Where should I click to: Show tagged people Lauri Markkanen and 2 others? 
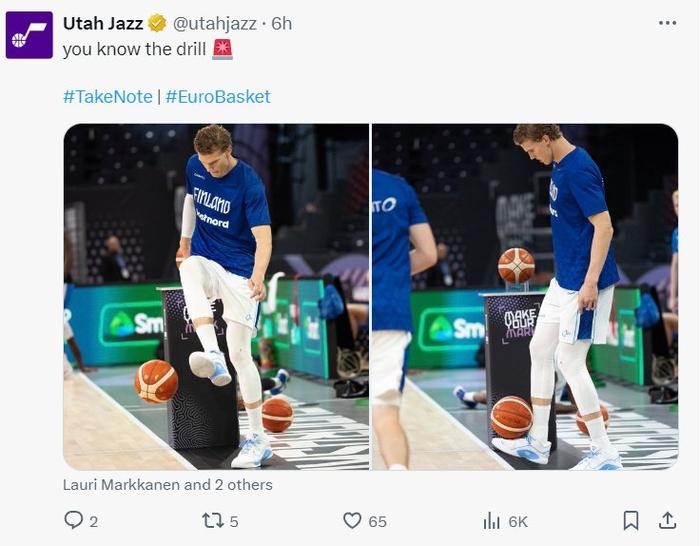pyautogui.click(x=167, y=485)
